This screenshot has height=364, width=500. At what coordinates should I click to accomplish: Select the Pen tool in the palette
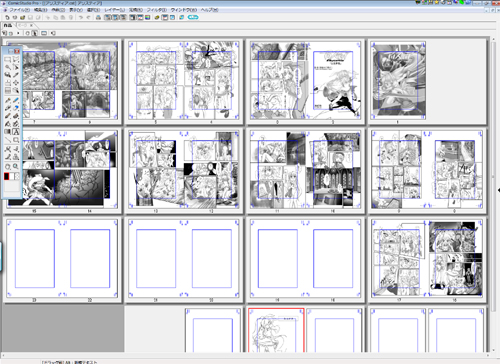pyautogui.click(x=8, y=100)
